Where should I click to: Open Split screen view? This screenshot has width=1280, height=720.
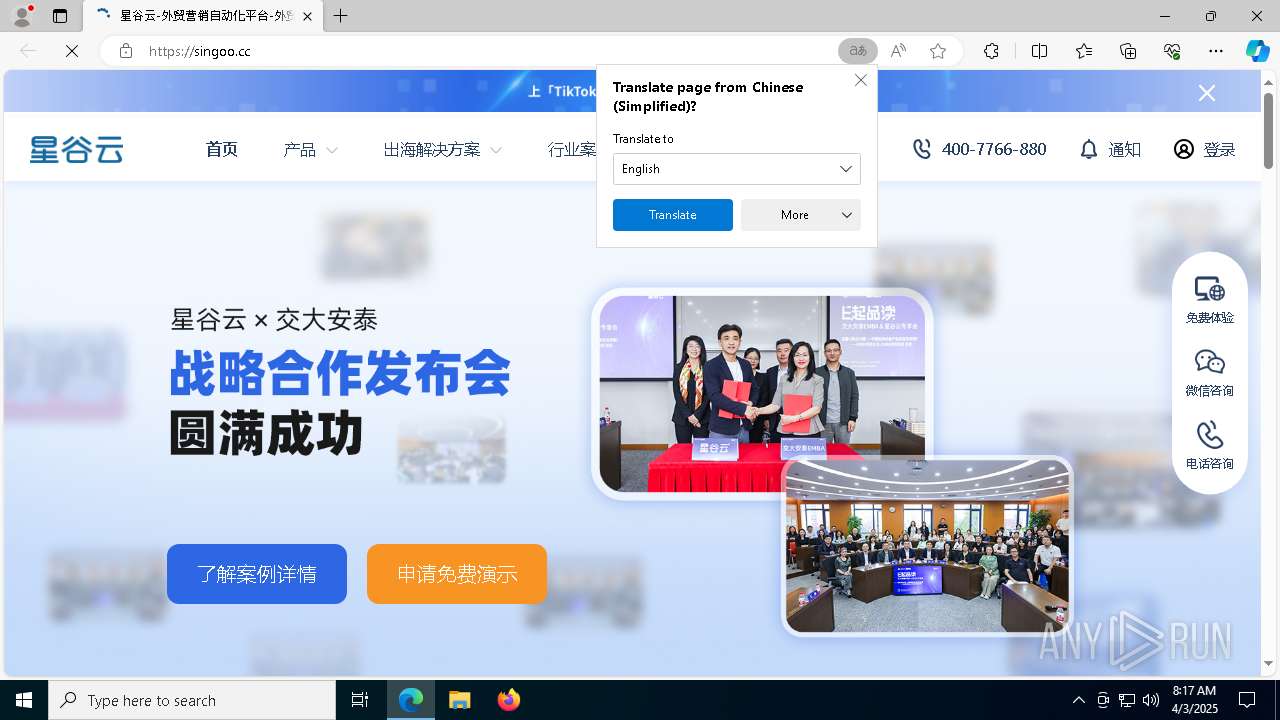pos(1039,51)
